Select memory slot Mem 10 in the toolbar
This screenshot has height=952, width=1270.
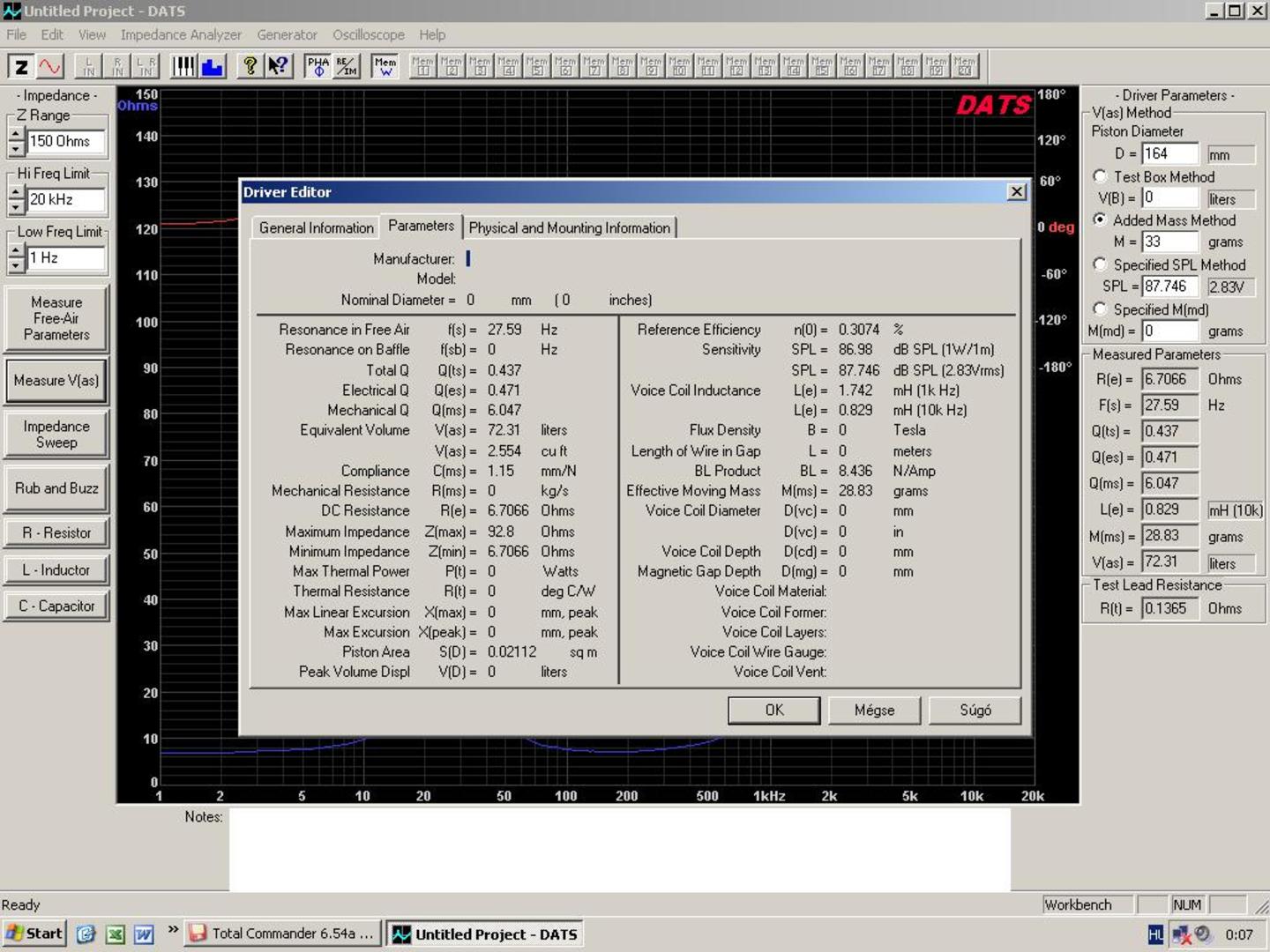679,67
